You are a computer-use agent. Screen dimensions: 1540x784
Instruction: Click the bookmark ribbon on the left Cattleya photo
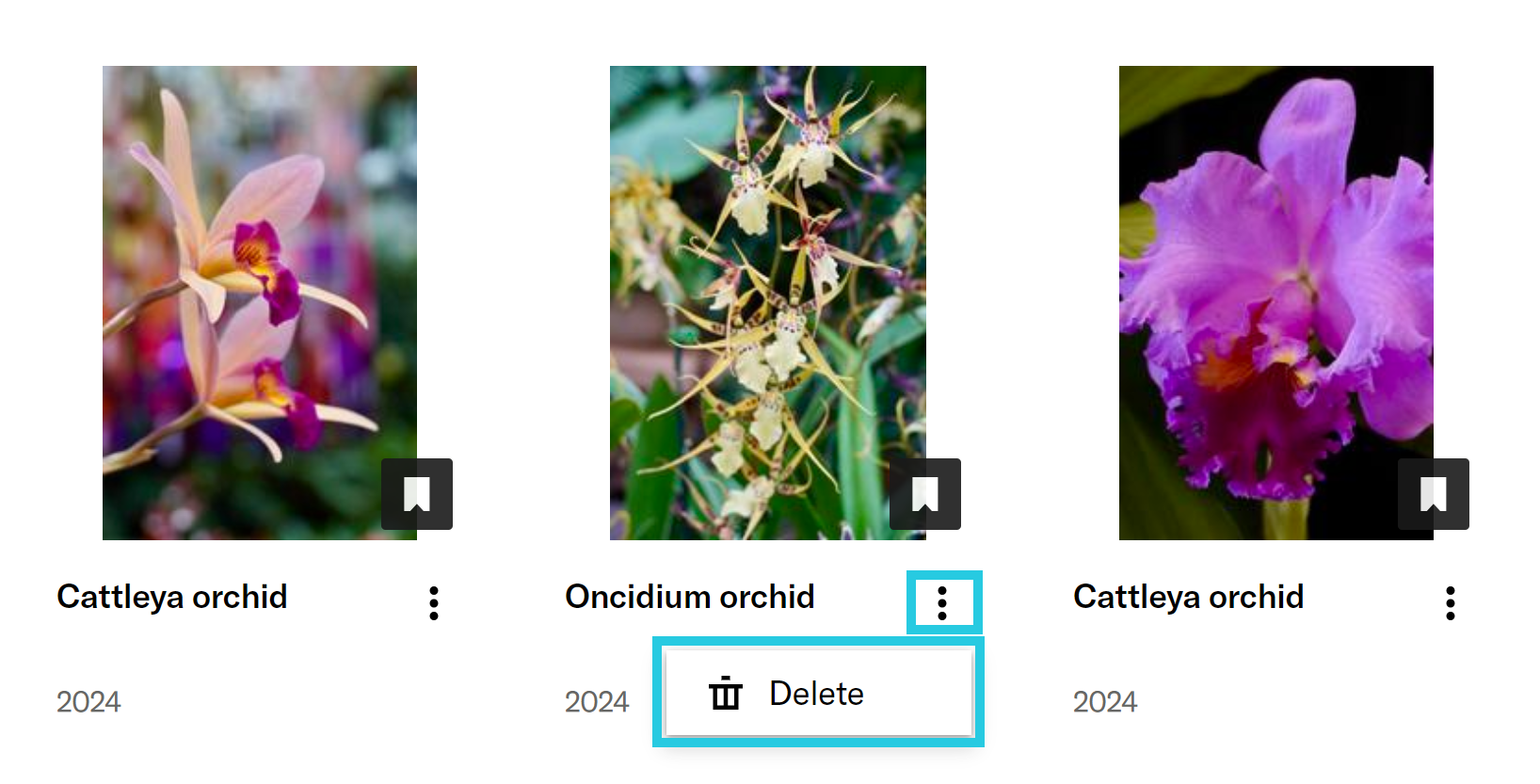tap(417, 494)
